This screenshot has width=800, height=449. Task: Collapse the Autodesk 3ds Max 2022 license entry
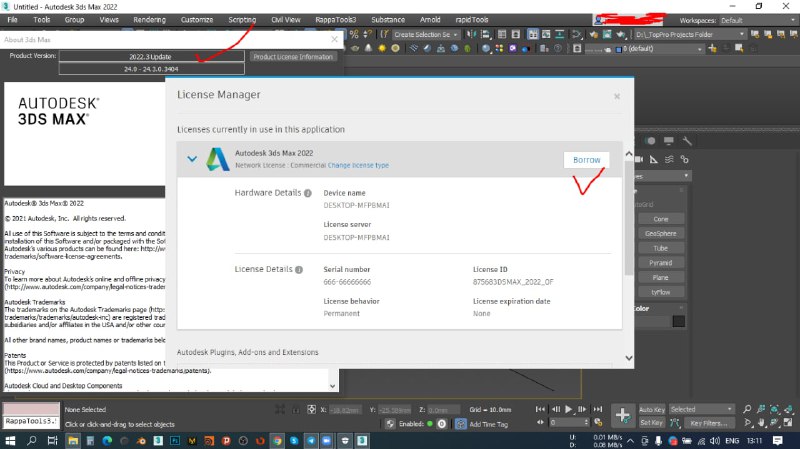point(192,159)
